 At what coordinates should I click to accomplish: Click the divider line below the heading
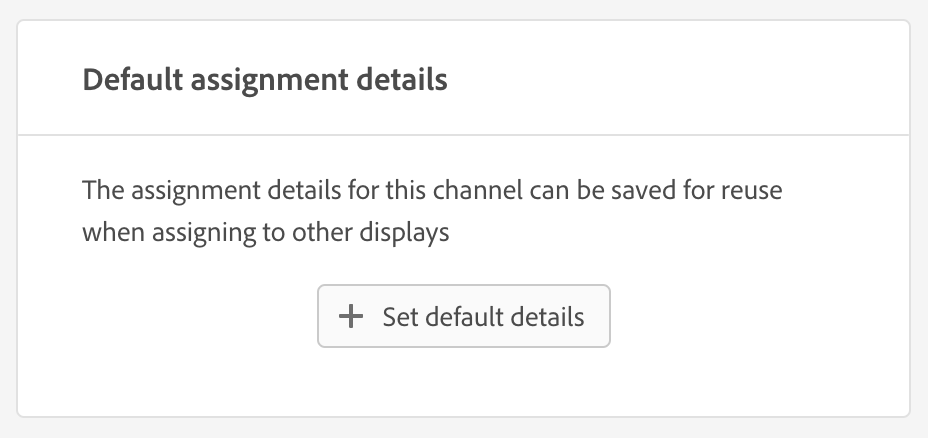(463, 134)
